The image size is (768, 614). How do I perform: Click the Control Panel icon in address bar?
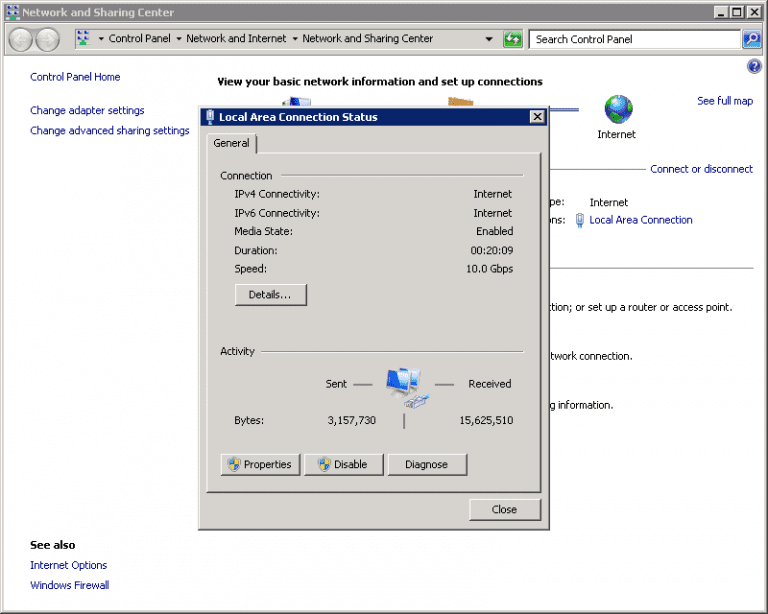pyautogui.click(x=83, y=39)
